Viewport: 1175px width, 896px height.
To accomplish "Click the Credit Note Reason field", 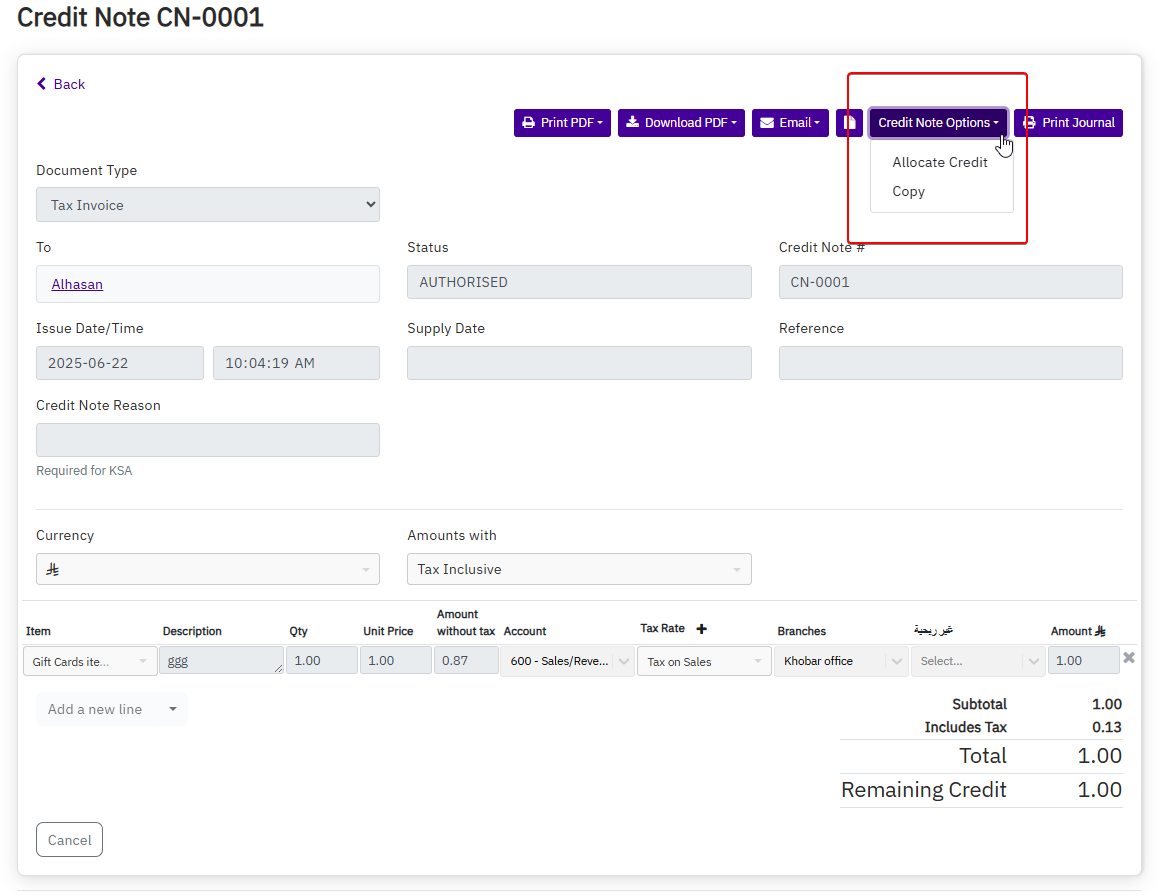I will (x=208, y=440).
